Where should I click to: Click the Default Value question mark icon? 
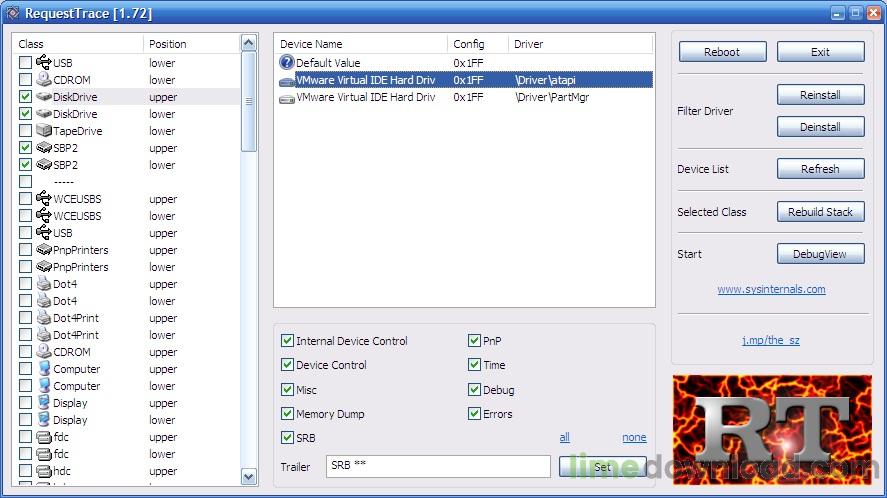click(x=287, y=63)
